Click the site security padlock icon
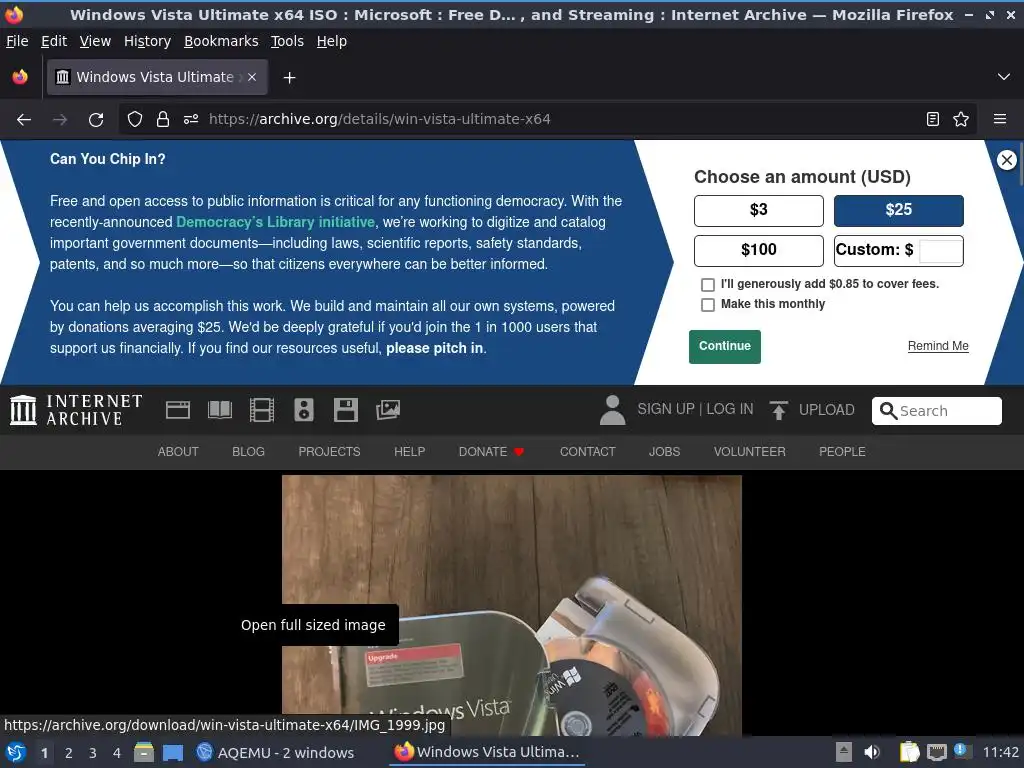The width and height of the screenshot is (1024, 768). point(163,120)
